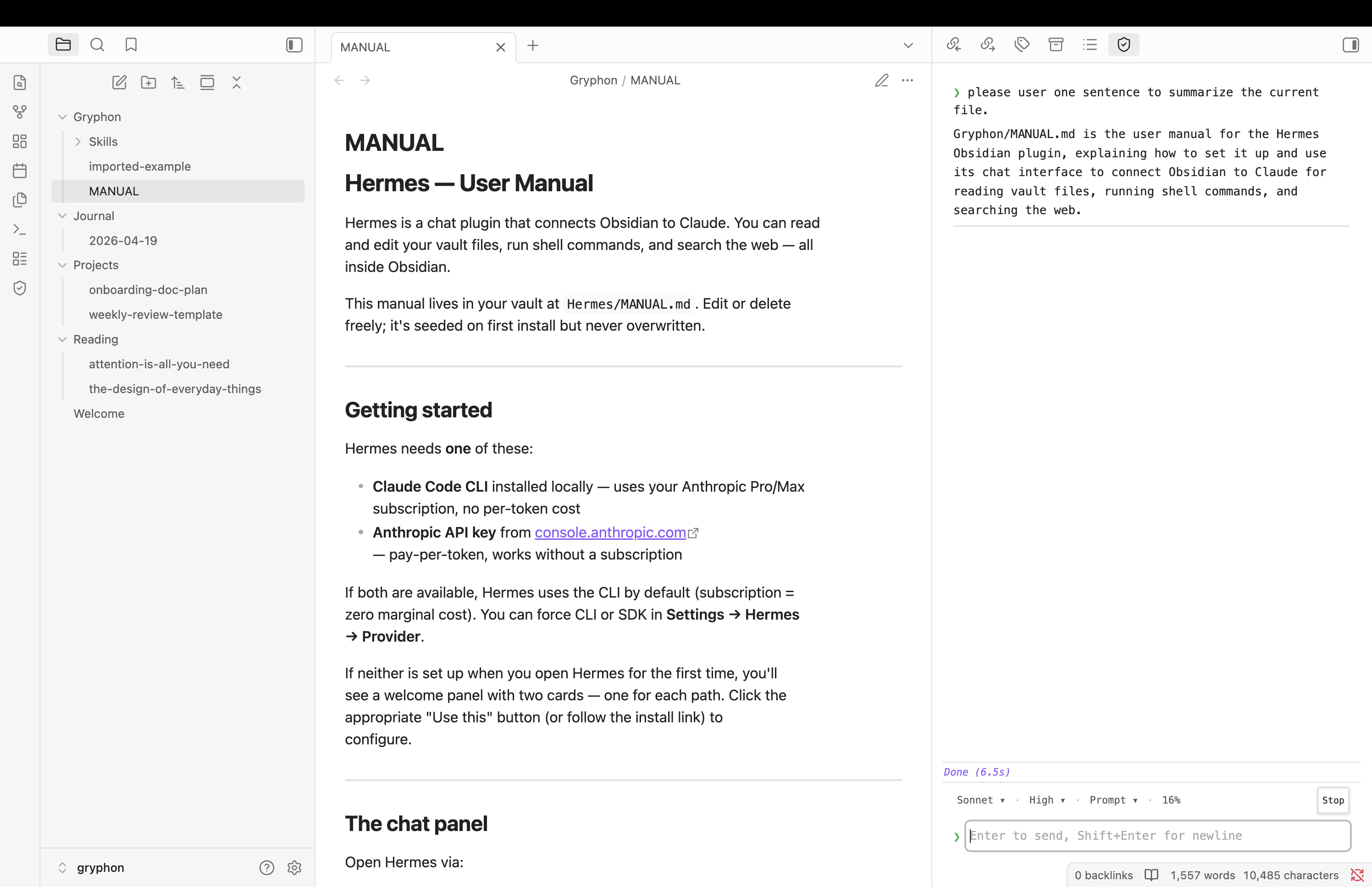Select the Hermes shield panel tab
Viewport: 1372px width, 887px height.
[1124, 45]
